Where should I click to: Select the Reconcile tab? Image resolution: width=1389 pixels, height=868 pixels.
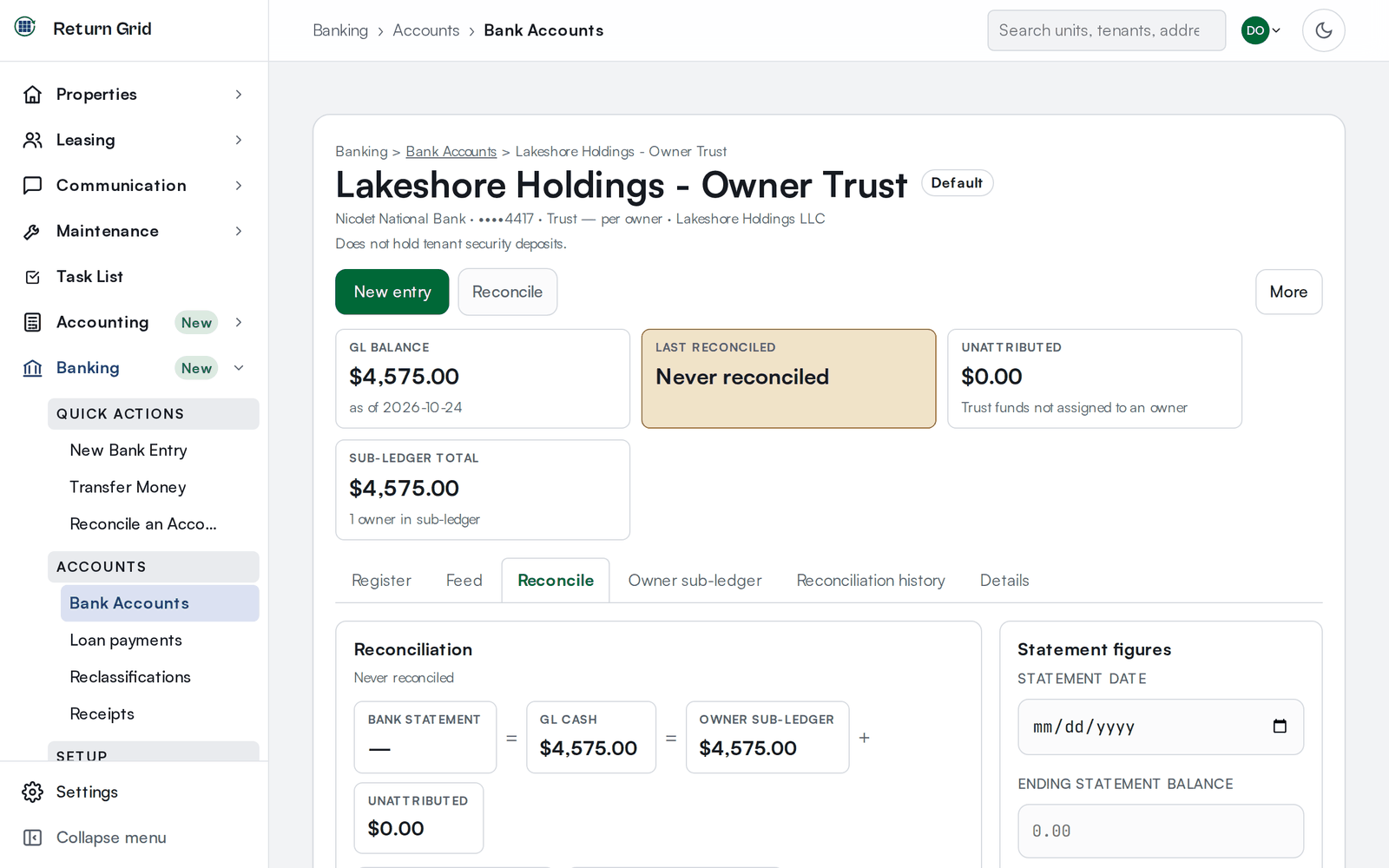coord(556,581)
